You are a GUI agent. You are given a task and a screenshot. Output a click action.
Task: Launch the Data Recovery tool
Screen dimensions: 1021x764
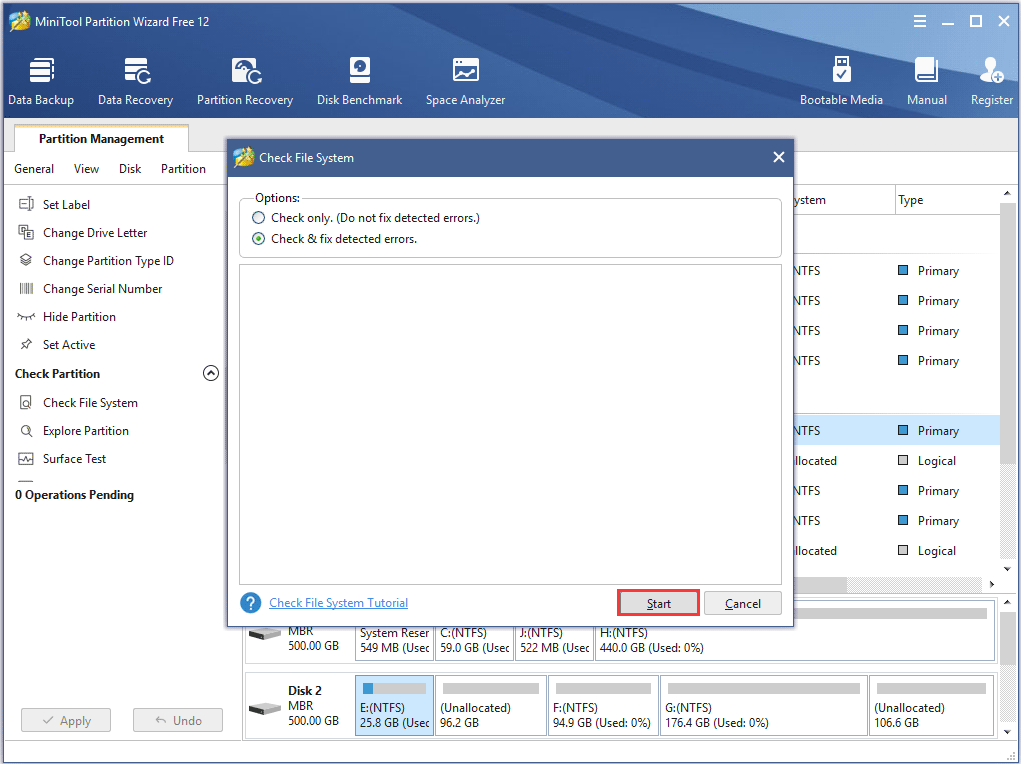(135, 81)
